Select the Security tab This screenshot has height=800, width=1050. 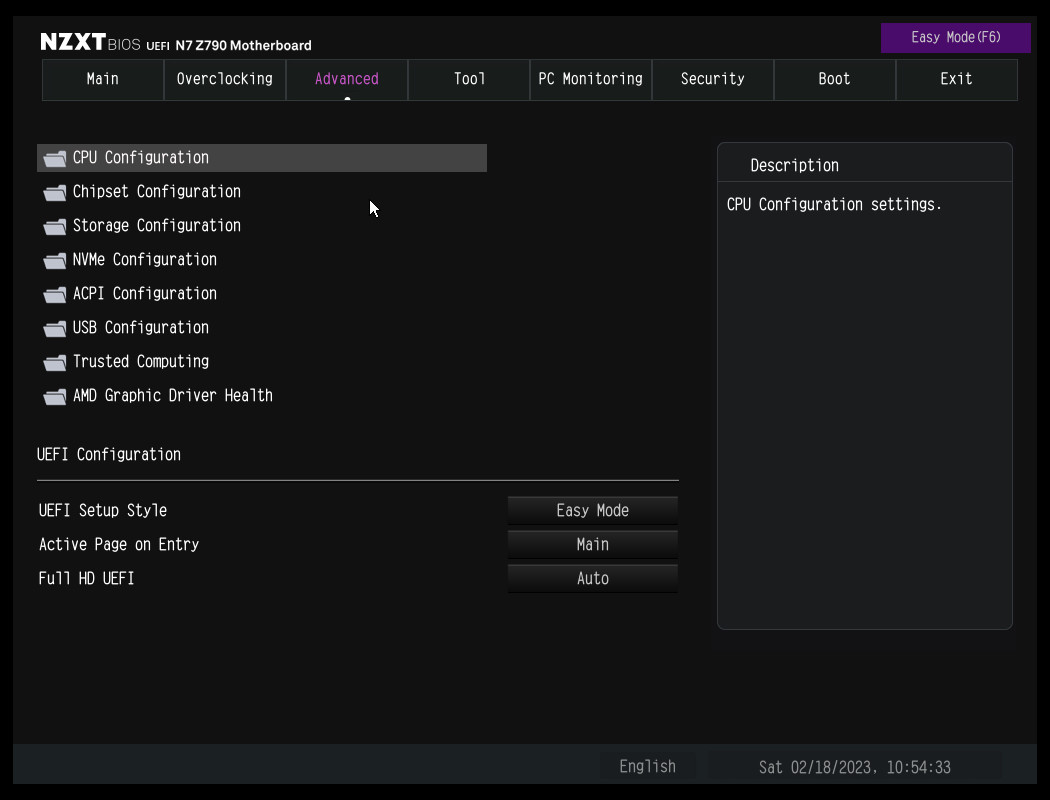click(x=712, y=79)
